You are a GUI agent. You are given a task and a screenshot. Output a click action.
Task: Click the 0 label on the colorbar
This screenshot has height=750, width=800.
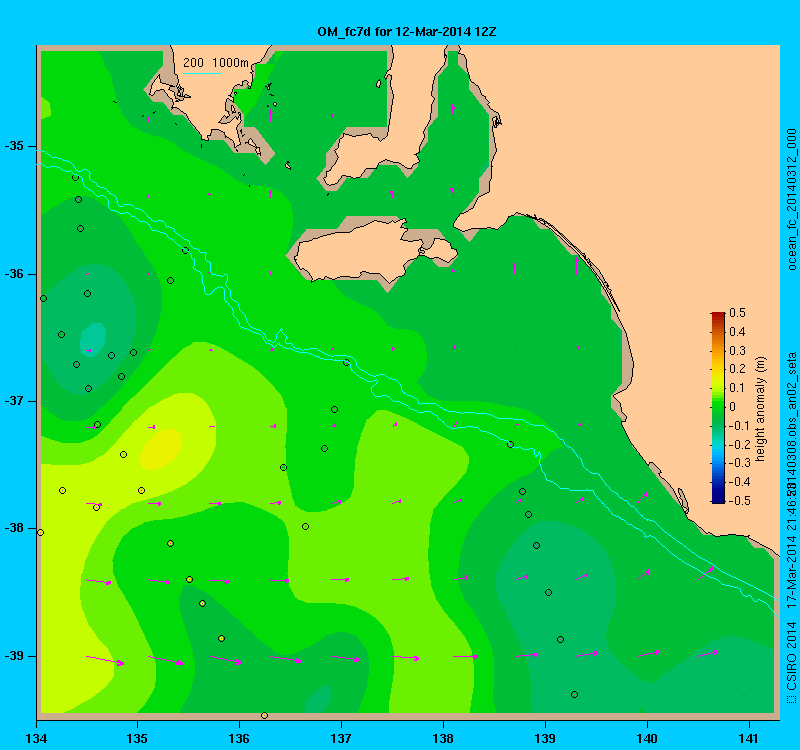coord(733,407)
